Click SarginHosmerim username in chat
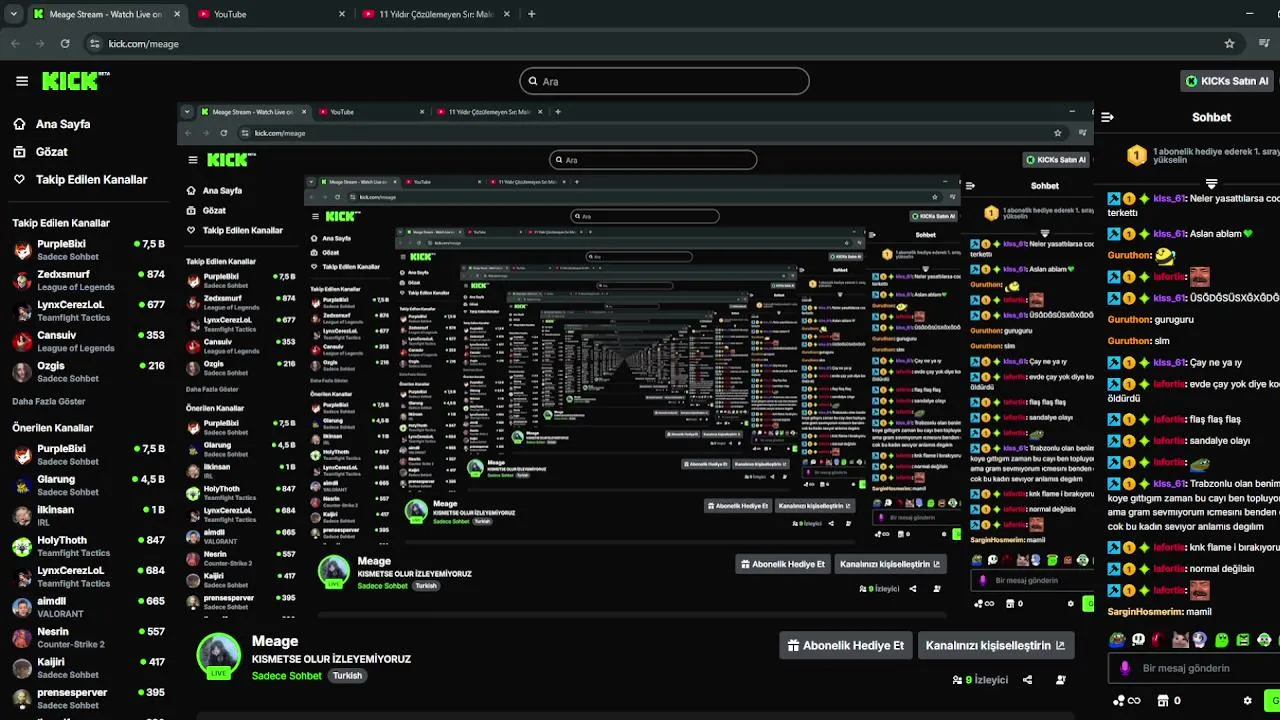This screenshot has height=720, width=1280. click(x=1144, y=611)
